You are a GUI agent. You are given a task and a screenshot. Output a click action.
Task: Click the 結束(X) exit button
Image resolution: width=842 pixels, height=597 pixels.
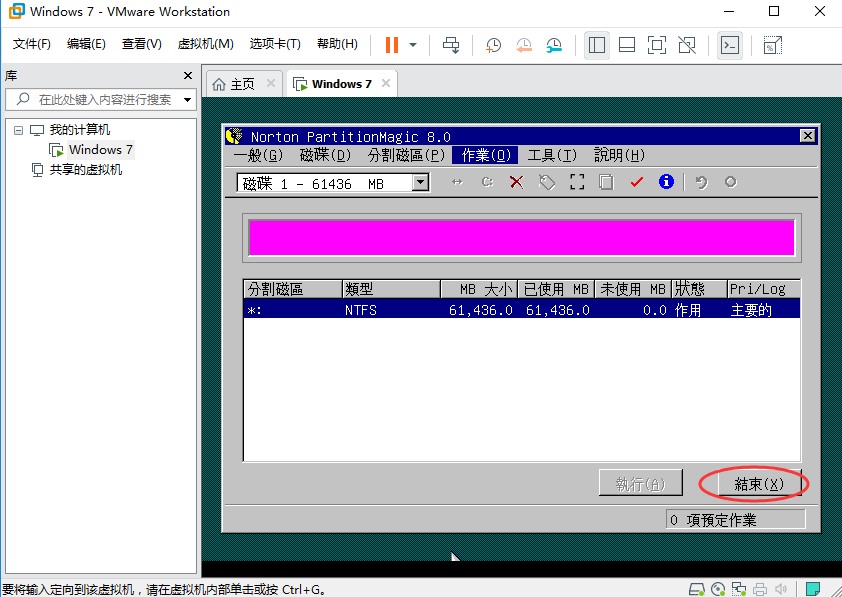[759, 484]
